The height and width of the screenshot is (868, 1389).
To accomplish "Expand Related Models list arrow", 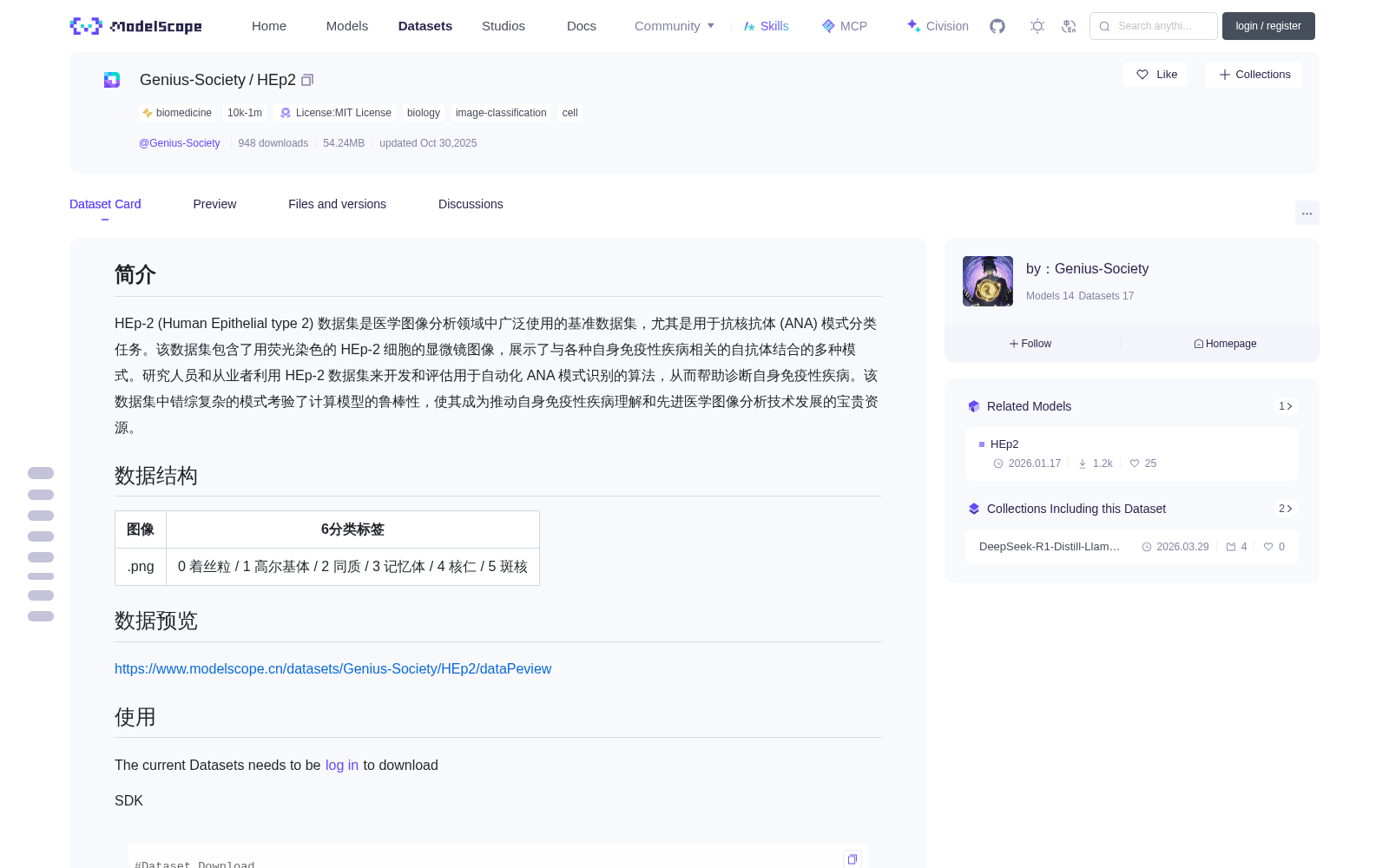I will coord(1286,406).
